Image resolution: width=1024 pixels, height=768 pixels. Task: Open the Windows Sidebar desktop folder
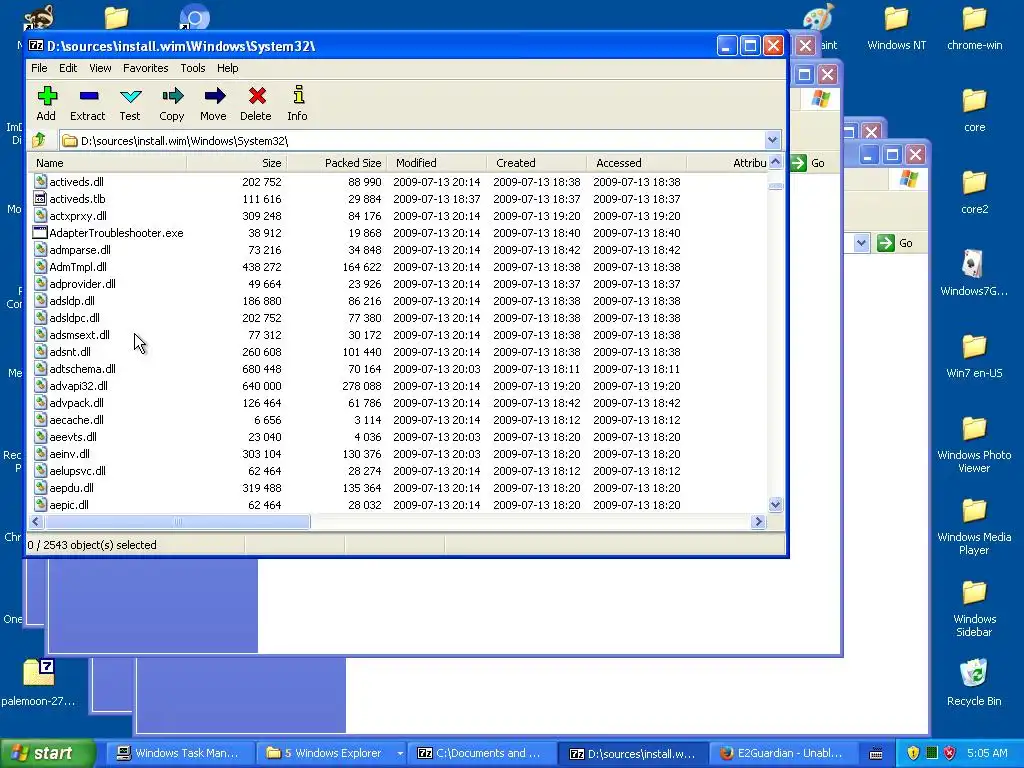(974, 592)
